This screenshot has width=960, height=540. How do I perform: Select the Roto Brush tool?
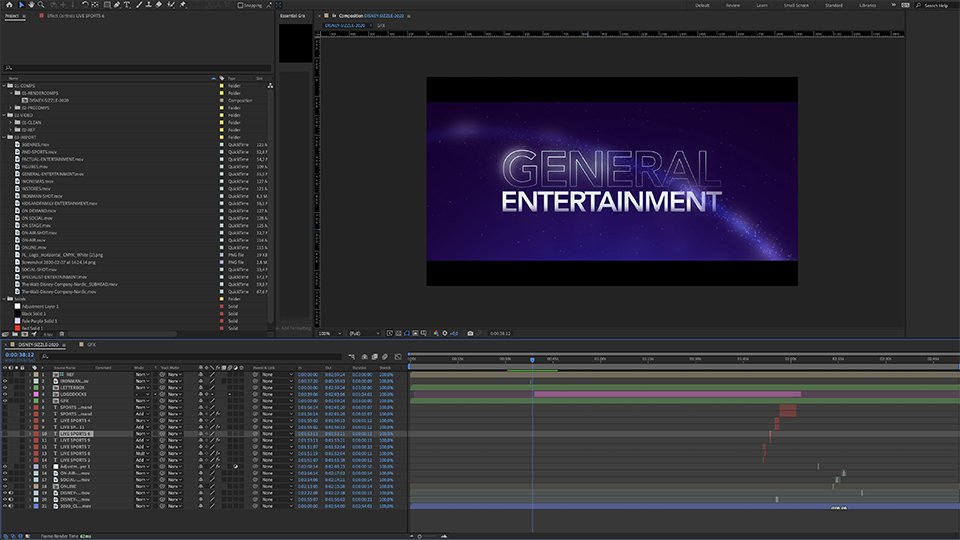pyautogui.click(x=171, y=4)
